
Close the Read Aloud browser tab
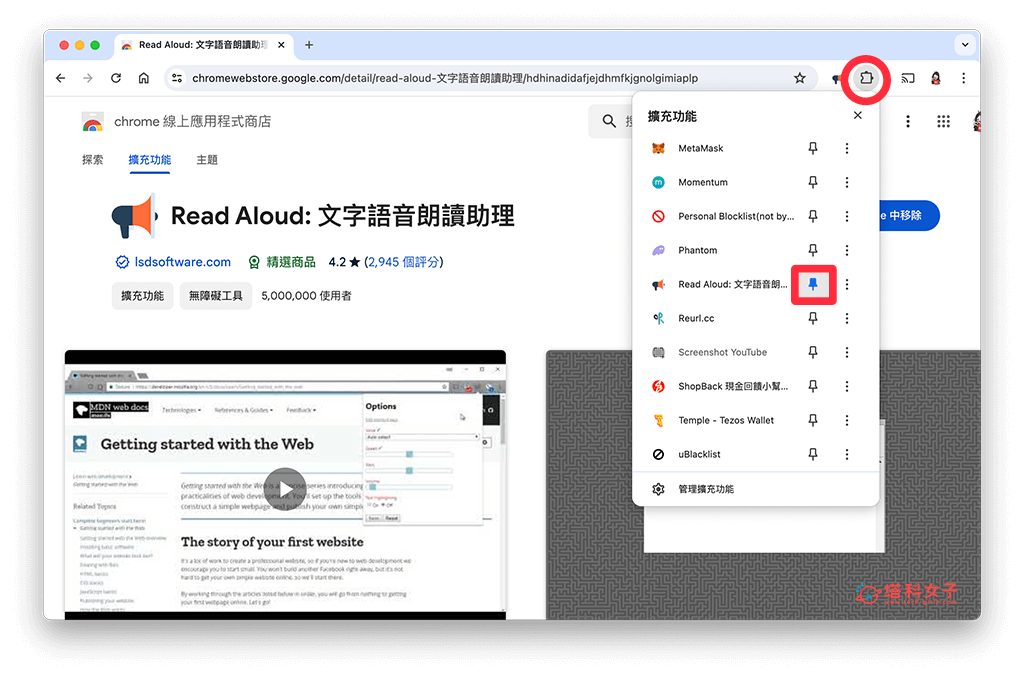[281, 45]
